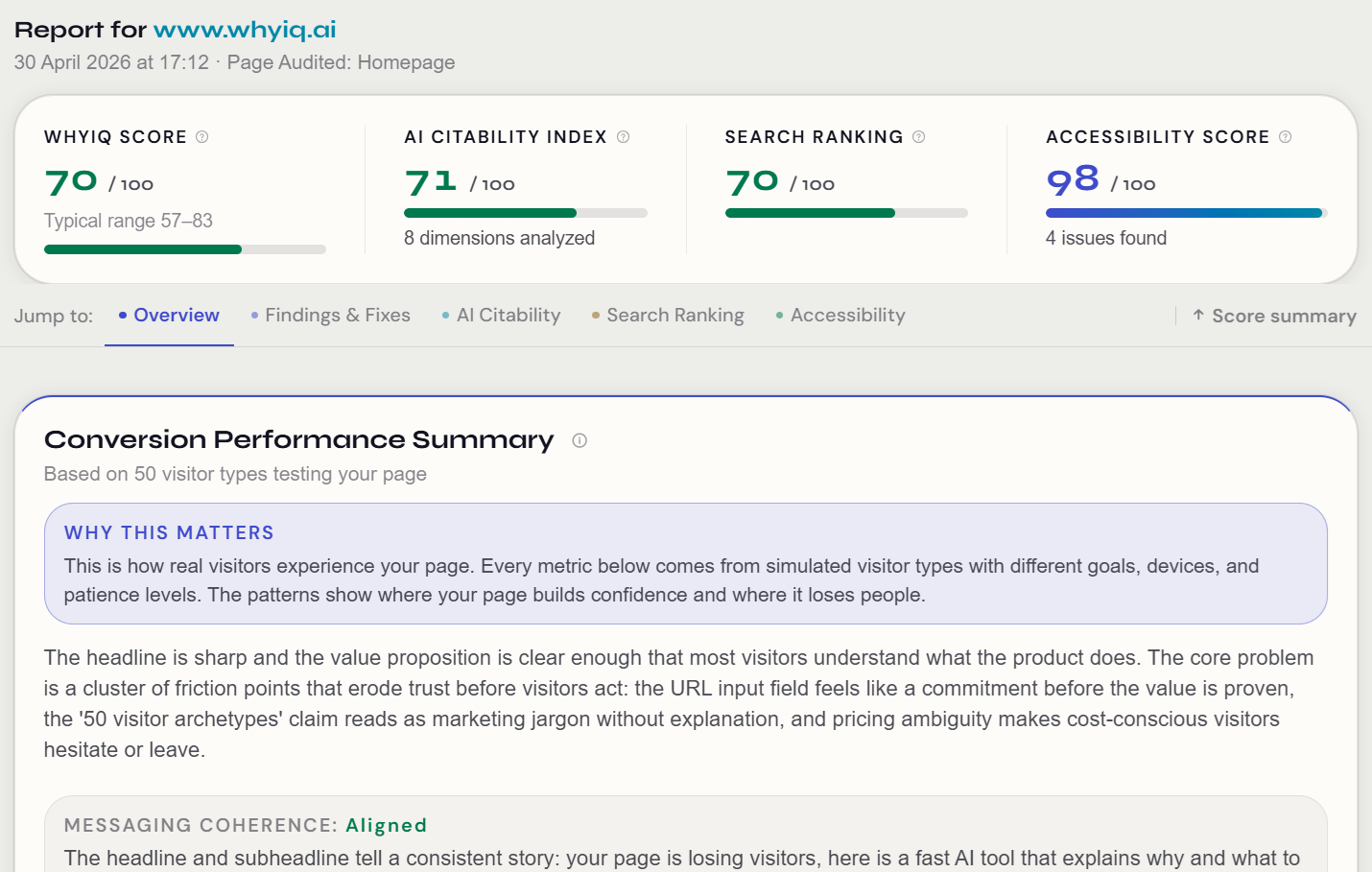Image resolution: width=1372 pixels, height=872 pixels.
Task: Select the Overview tab
Action: pyautogui.click(x=169, y=316)
